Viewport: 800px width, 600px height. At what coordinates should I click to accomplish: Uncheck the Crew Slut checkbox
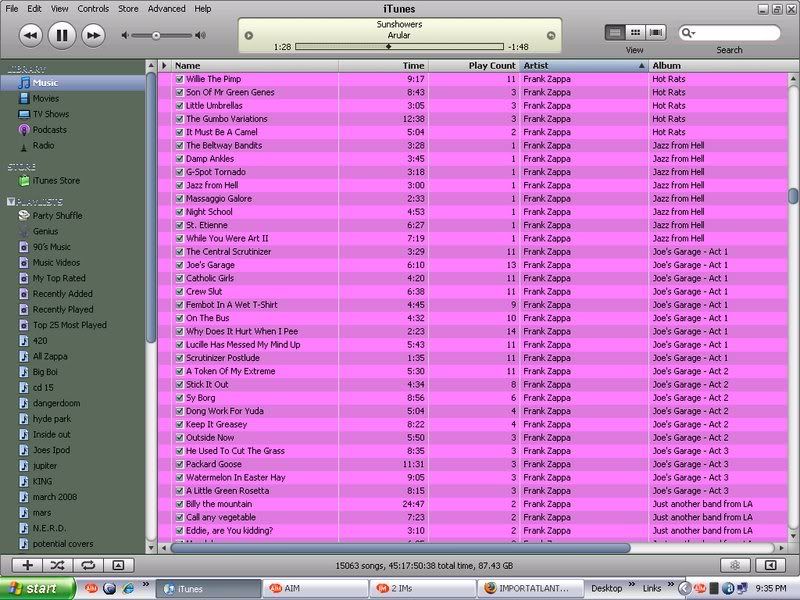pos(180,291)
